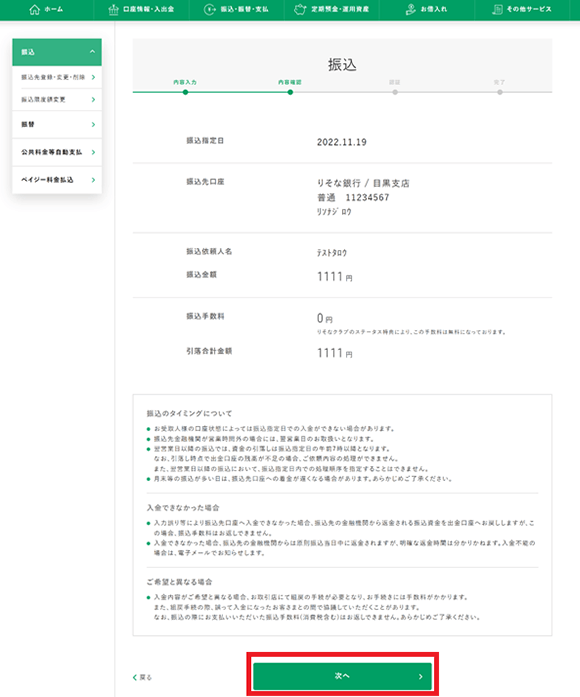Screen dimensions: 580x697
Task: Go back with the 戻る link
Action: pyautogui.click(x=142, y=677)
